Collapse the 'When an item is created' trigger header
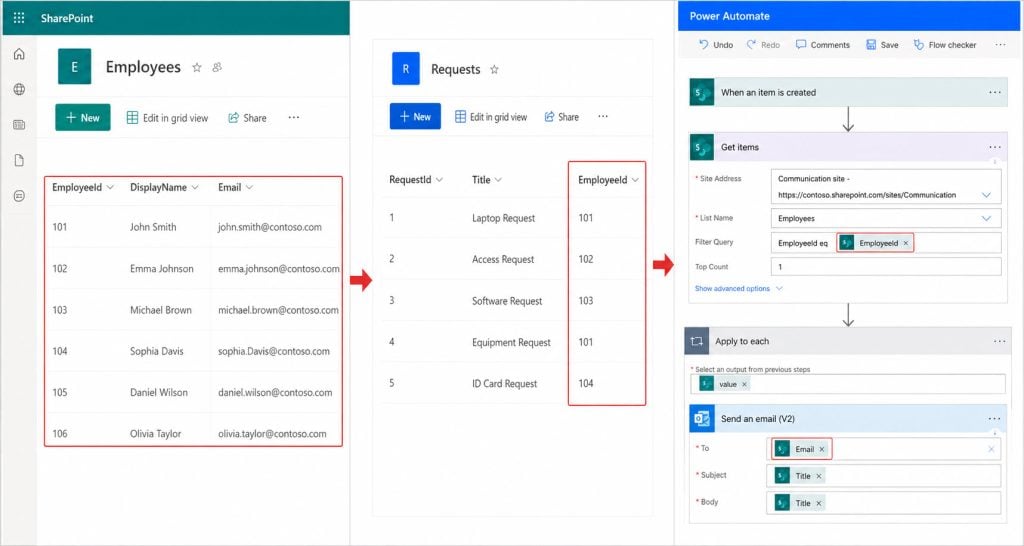 click(848, 93)
